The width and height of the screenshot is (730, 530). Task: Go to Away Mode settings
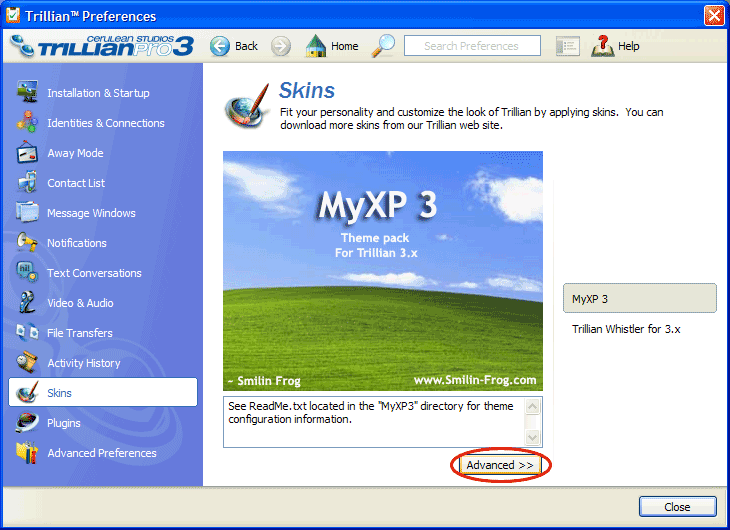coord(75,153)
